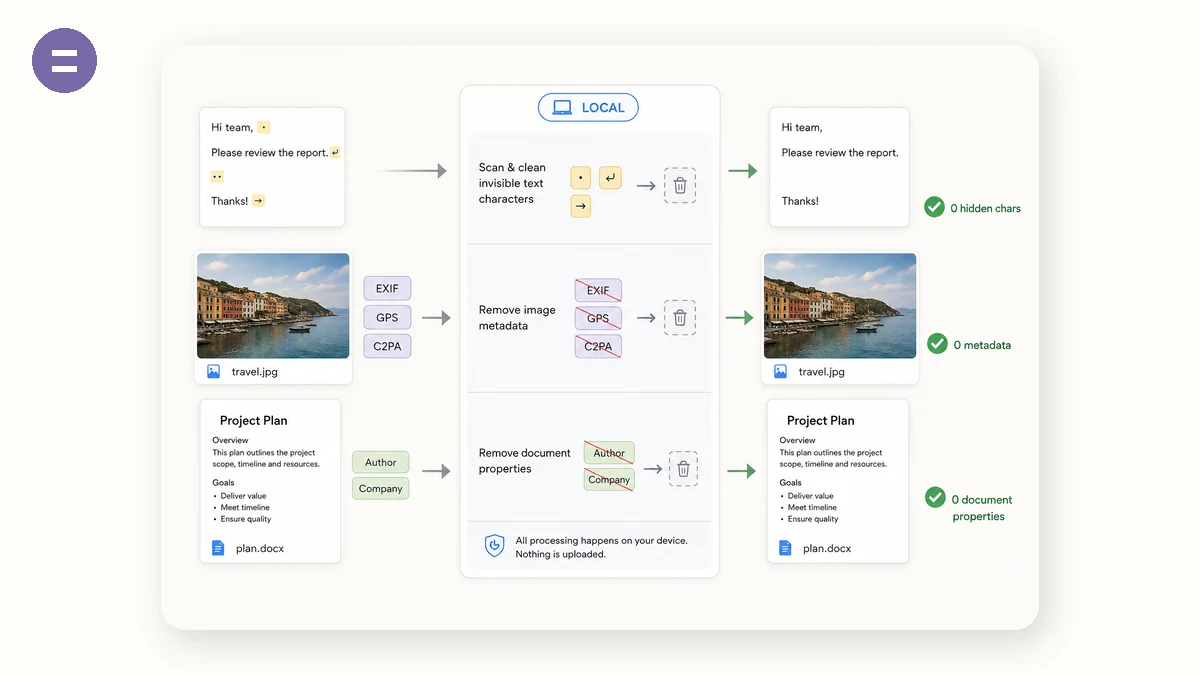
Task: Click trash icon in document properties row
Action: (683, 468)
